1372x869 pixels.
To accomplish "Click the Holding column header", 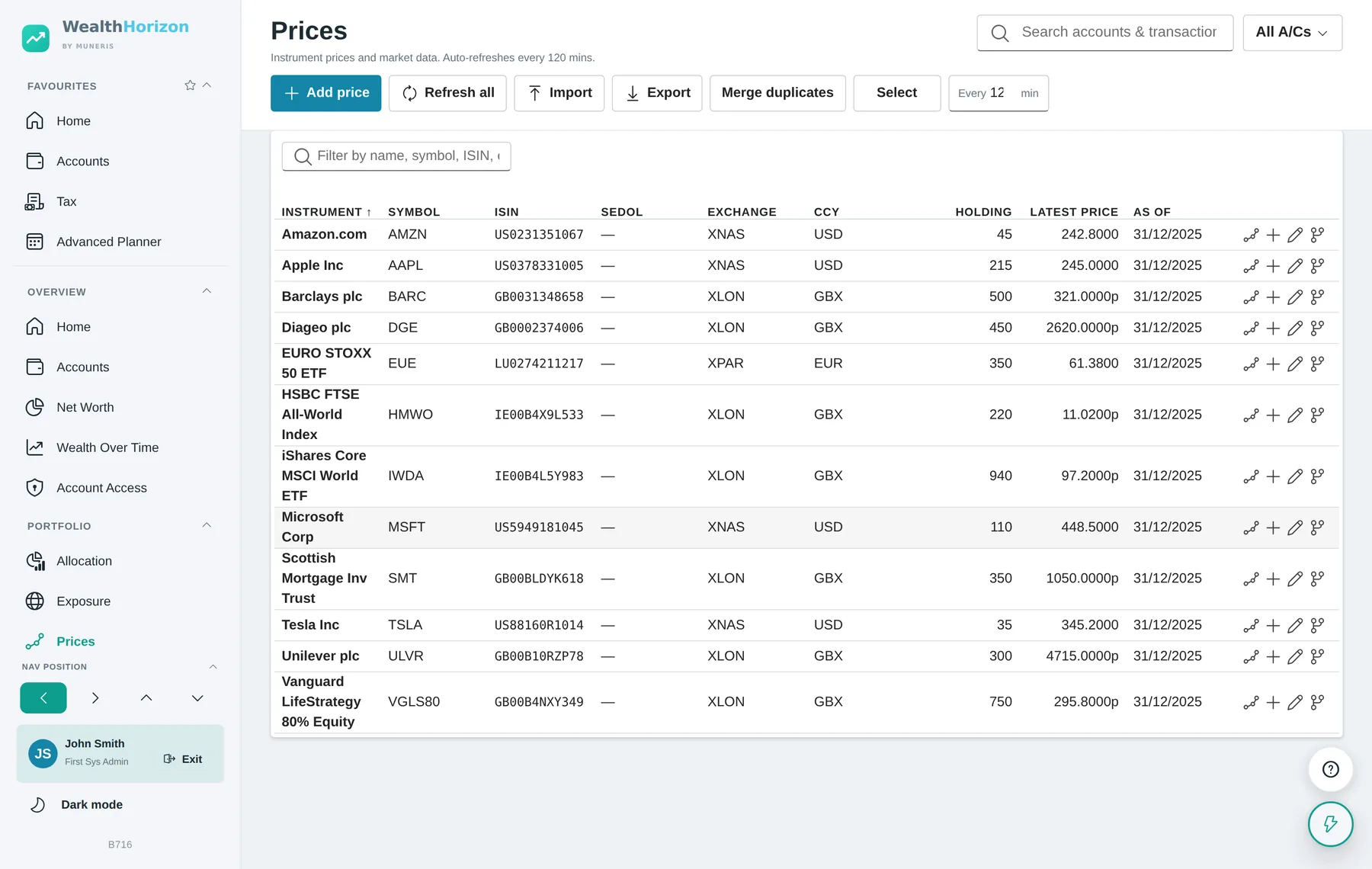I will [x=983, y=212].
